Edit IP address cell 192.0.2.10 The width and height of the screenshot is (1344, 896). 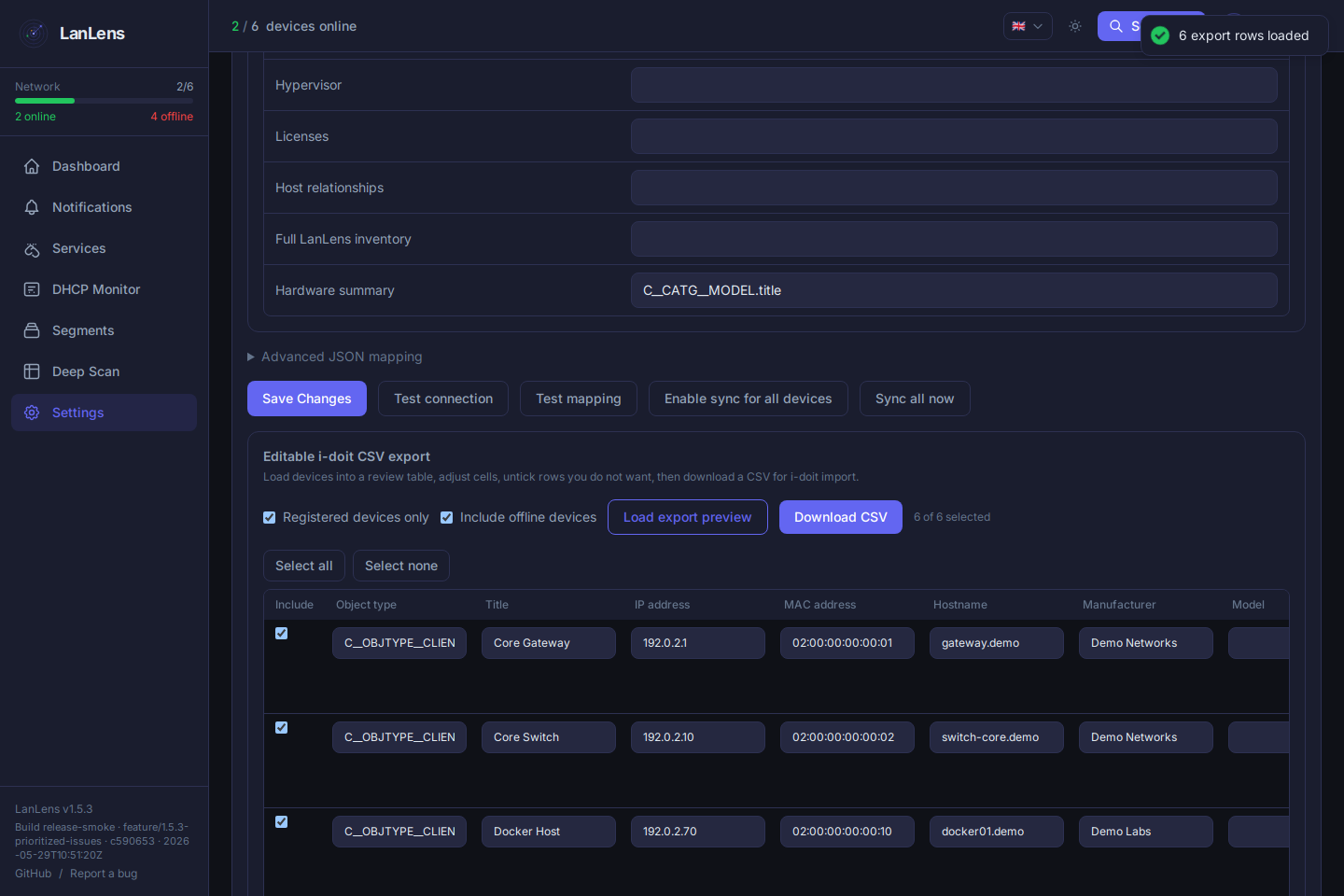698,737
